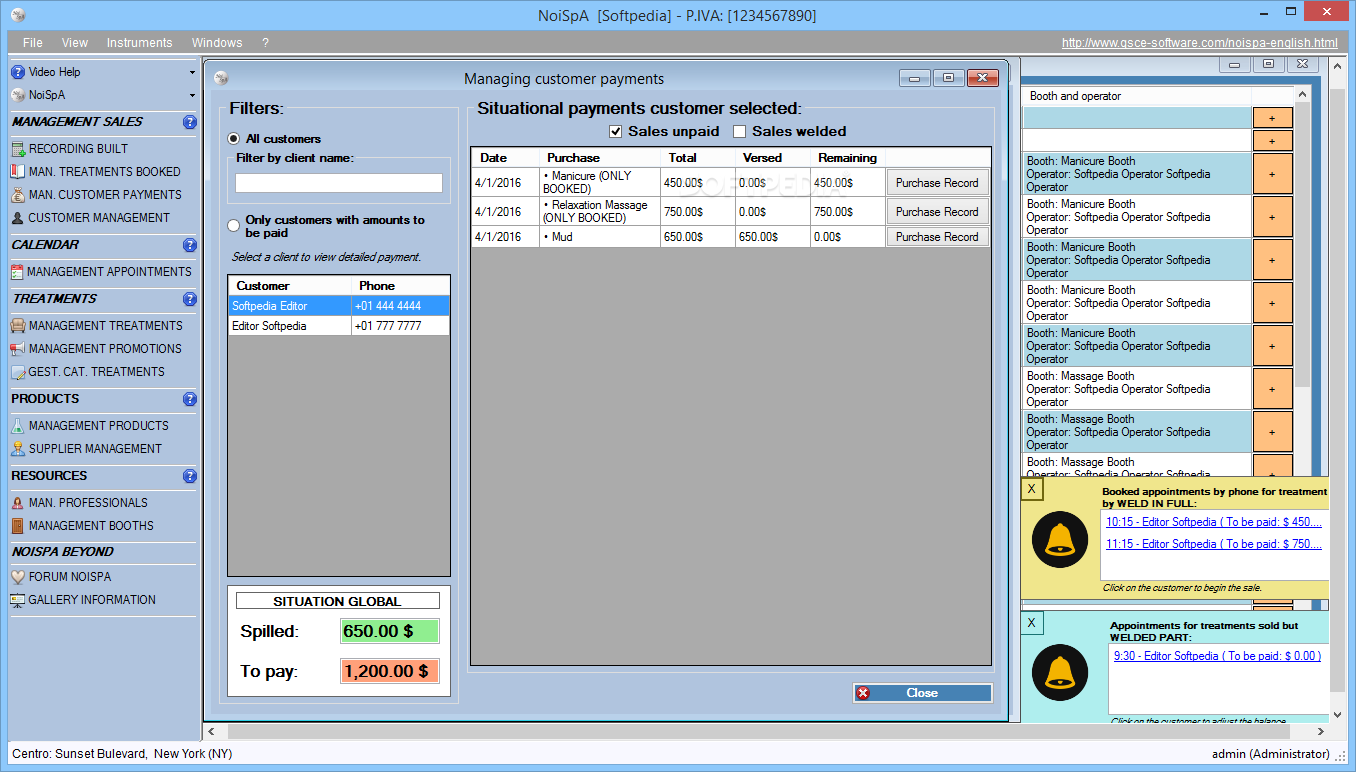Check the Sales welded checkbox

pos(740,132)
